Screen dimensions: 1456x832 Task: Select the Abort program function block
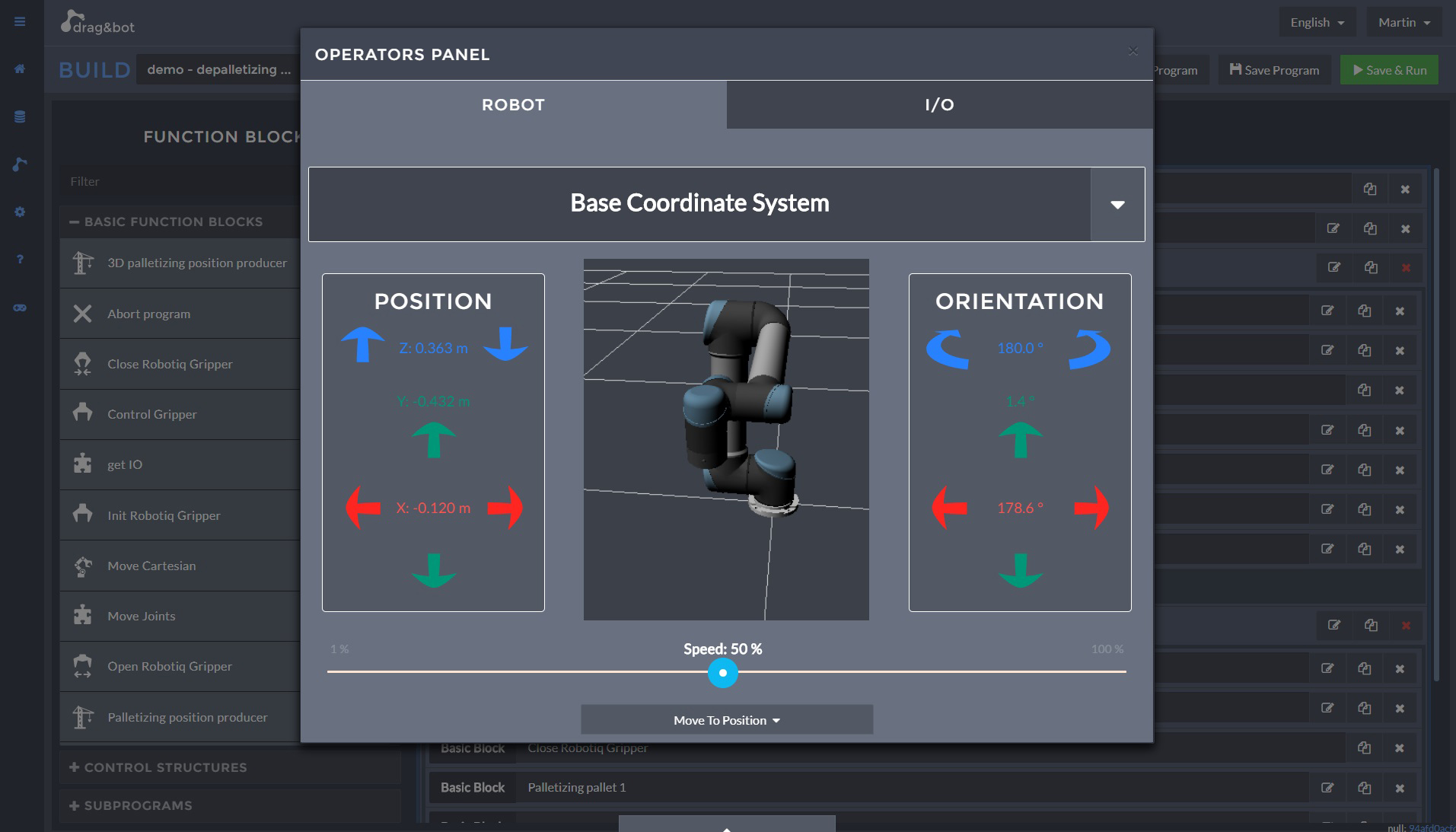click(x=148, y=313)
